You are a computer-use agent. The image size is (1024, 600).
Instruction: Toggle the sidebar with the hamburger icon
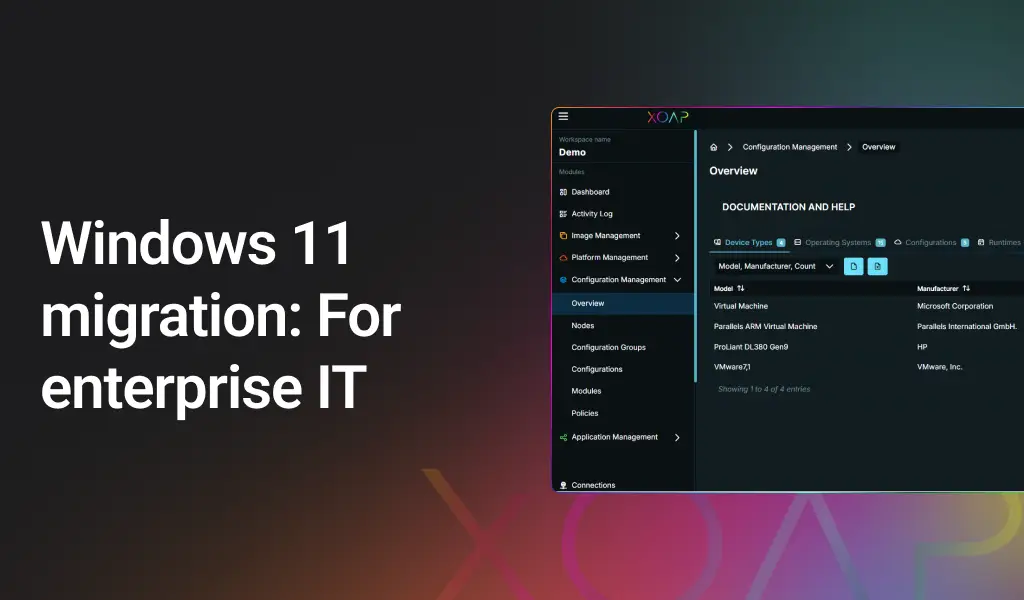563,115
